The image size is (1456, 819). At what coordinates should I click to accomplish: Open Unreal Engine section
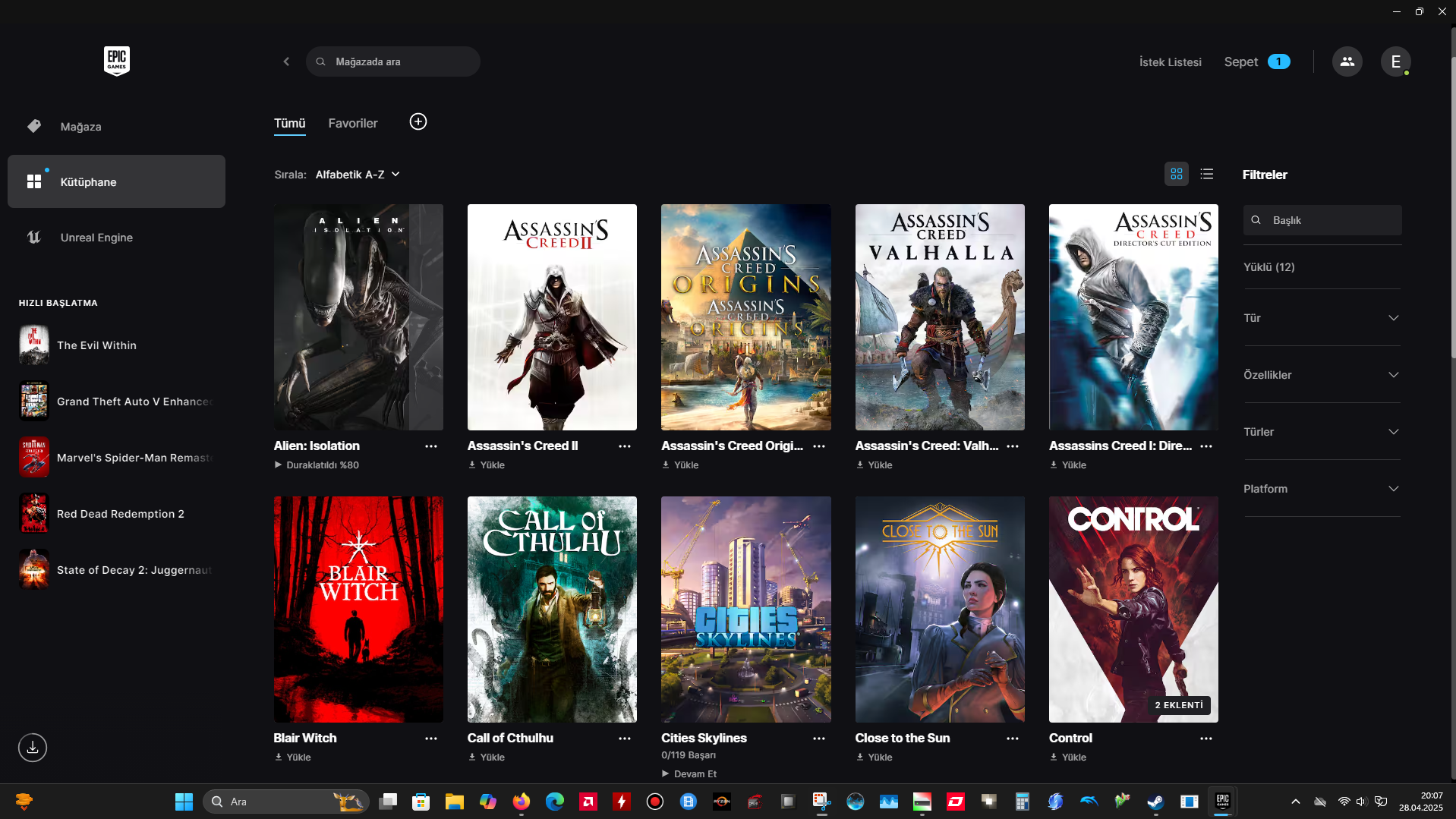point(116,238)
